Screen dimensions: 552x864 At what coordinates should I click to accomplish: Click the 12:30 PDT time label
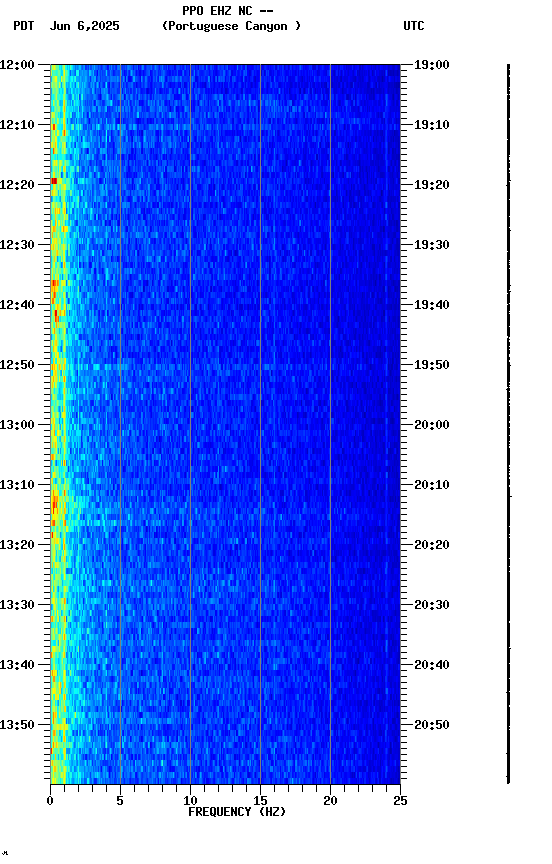pyautogui.click(x=17, y=245)
